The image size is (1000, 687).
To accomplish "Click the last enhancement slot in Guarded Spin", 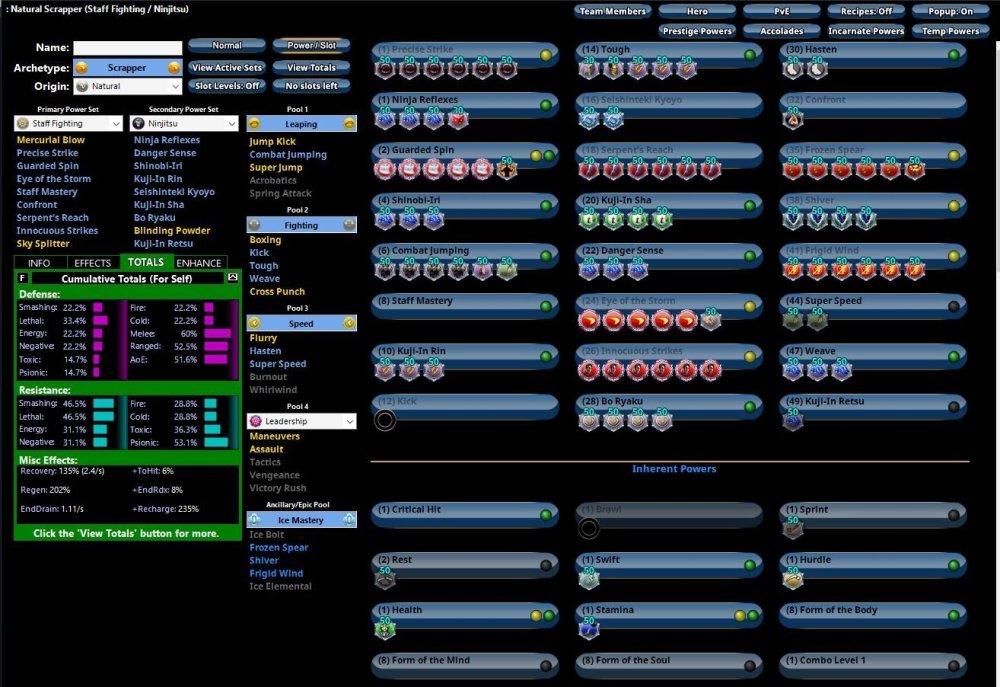I will 508,168.
